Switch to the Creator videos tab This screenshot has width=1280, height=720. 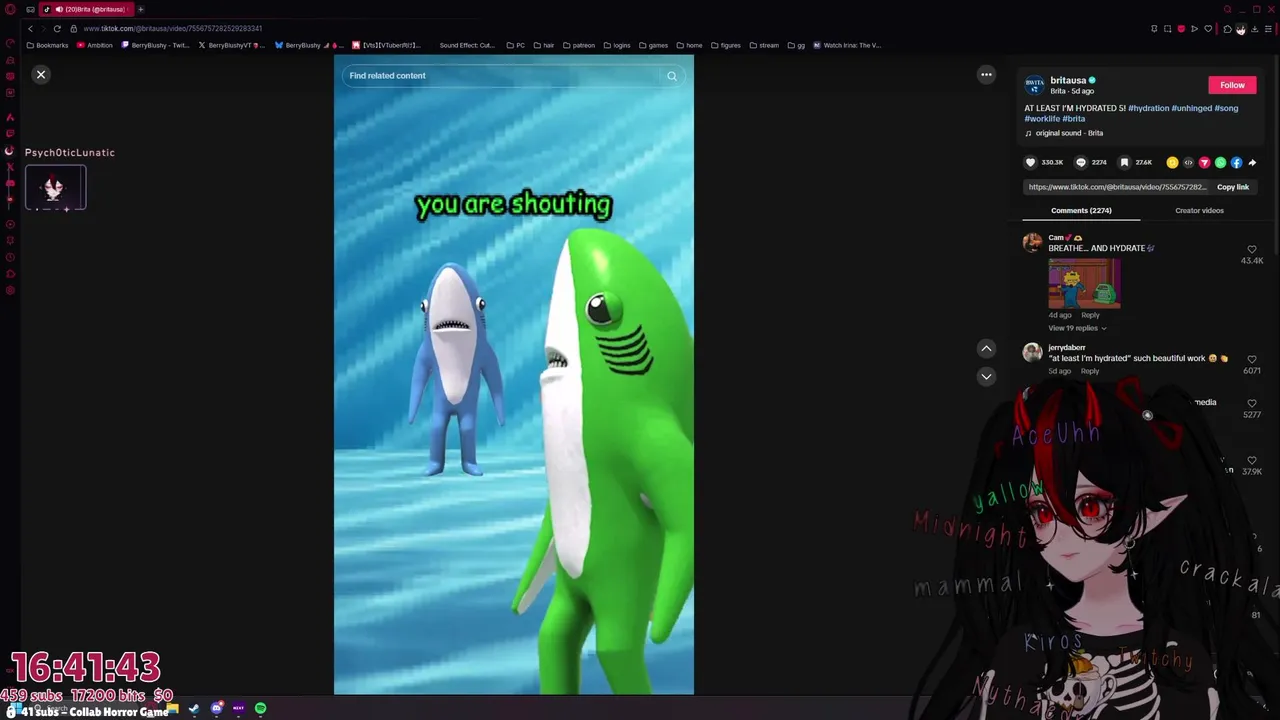click(1199, 211)
